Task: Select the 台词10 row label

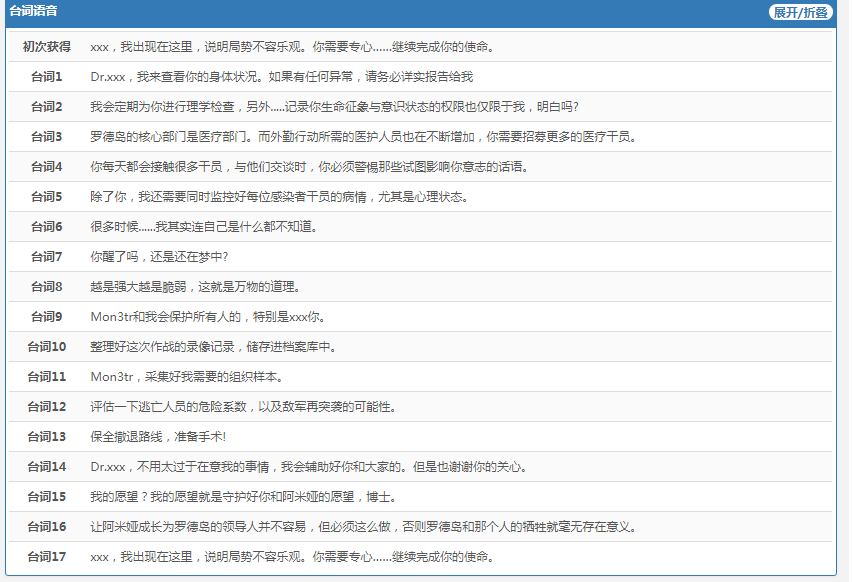Action: point(47,347)
